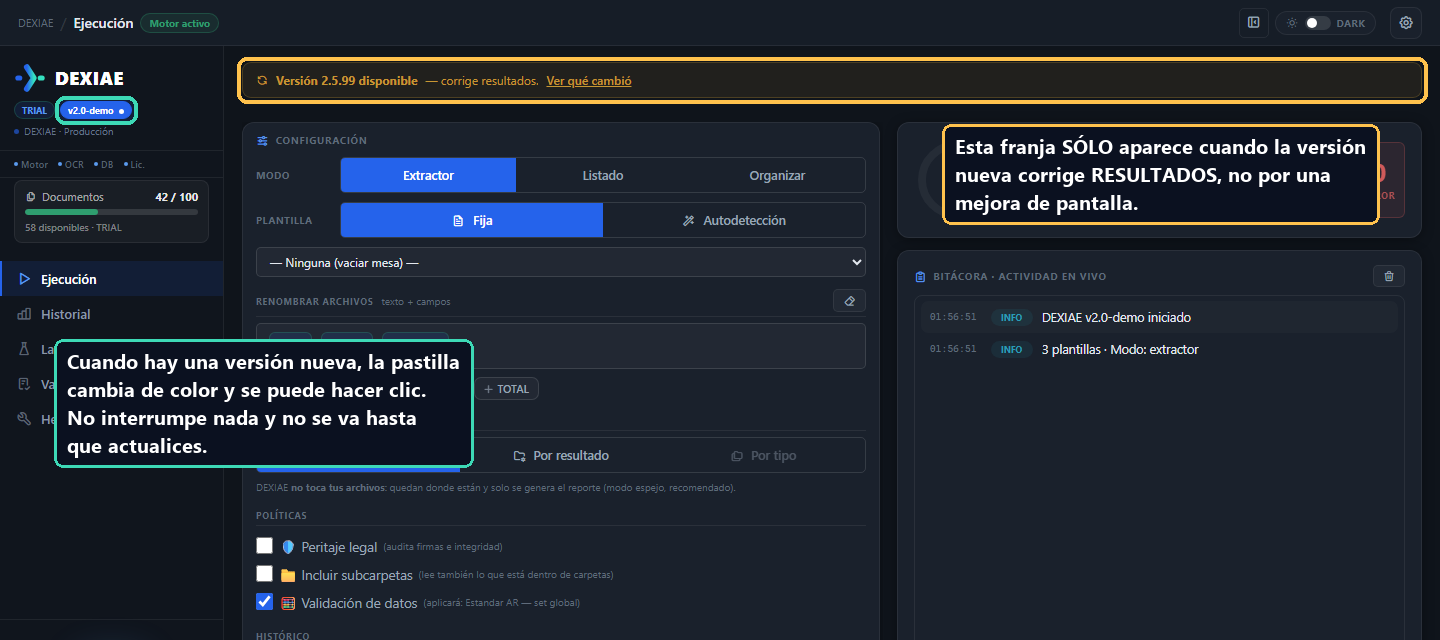This screenshot has width=1440, height=640.
Task: Open the Ninguna (vaciar mesa) dropdown
Action: point(561,263)
